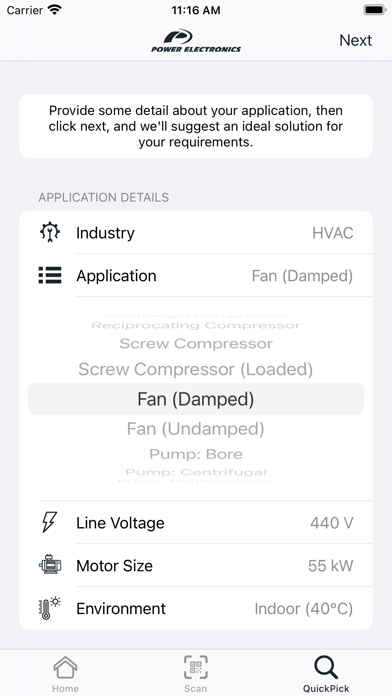The width and height of the screenshot is (392, 696).
Task: Open the Line Voltage 440 V selector
Action: tap(196, 522)
